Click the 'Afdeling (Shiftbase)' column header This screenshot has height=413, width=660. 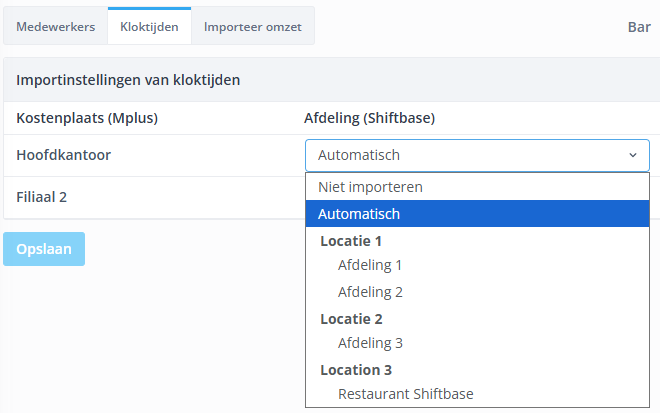coord(369,118)
